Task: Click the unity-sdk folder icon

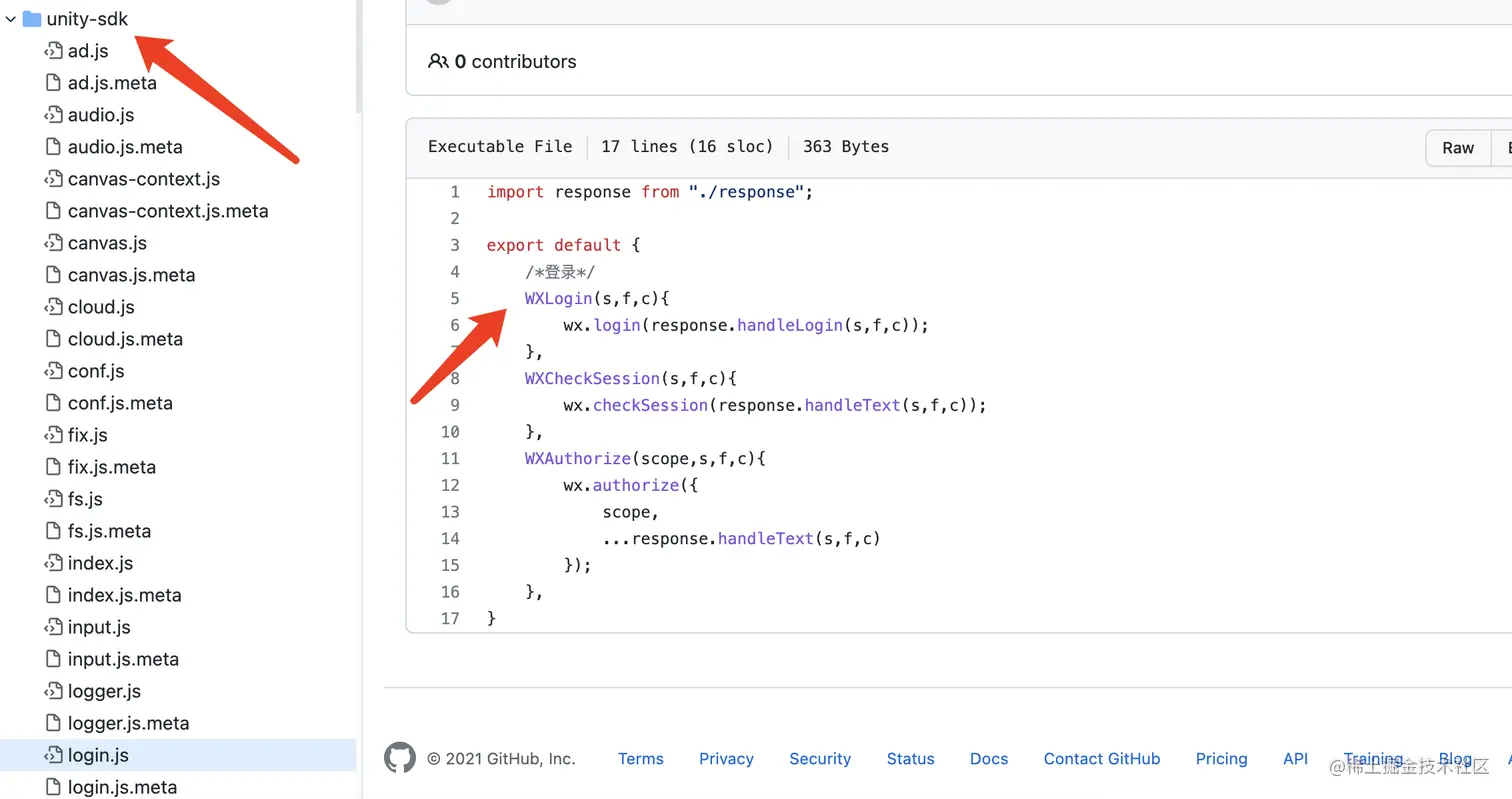Action: point(32,19)
